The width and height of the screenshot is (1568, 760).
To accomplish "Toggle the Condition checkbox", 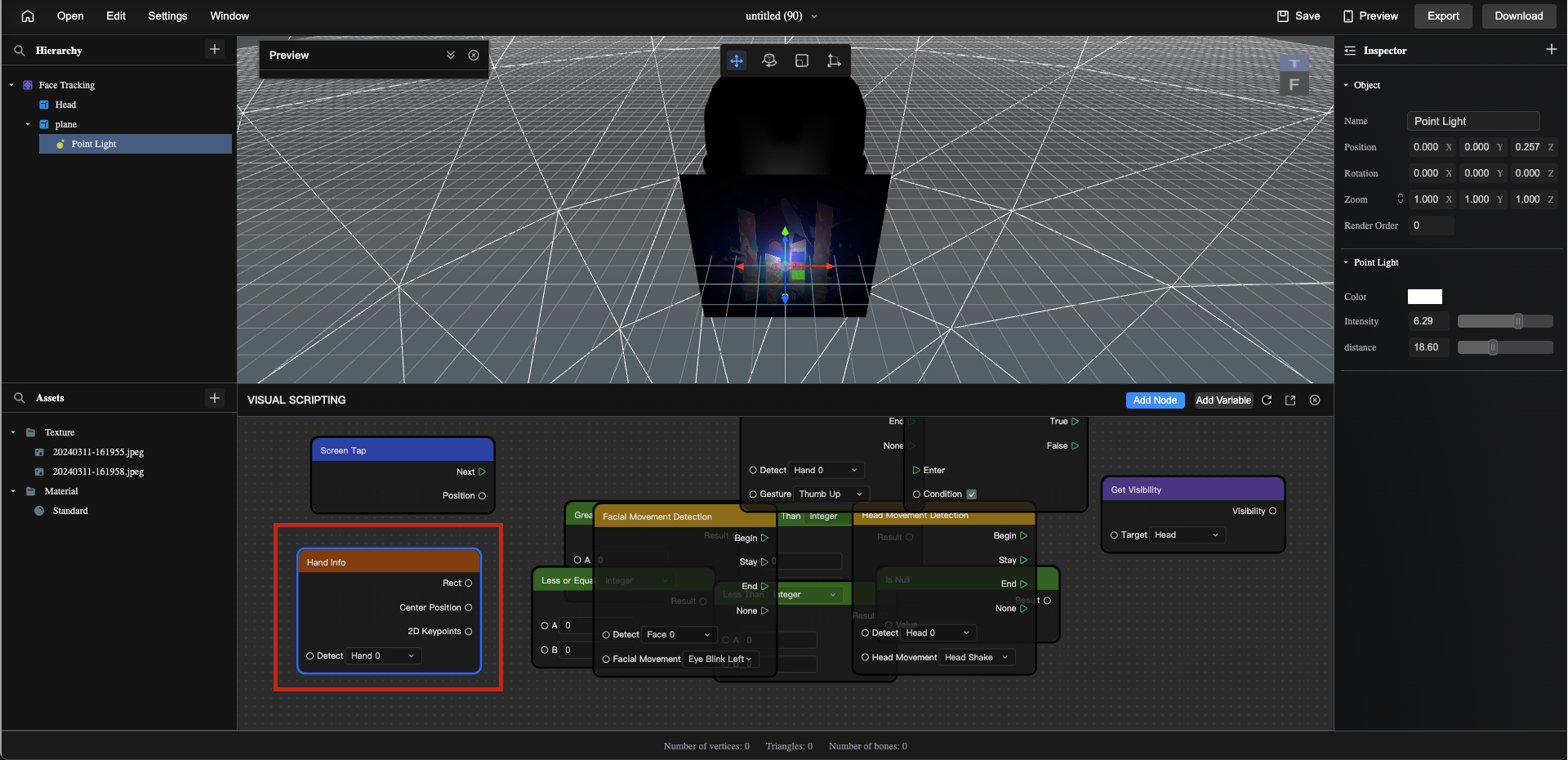I will [971, 494].
